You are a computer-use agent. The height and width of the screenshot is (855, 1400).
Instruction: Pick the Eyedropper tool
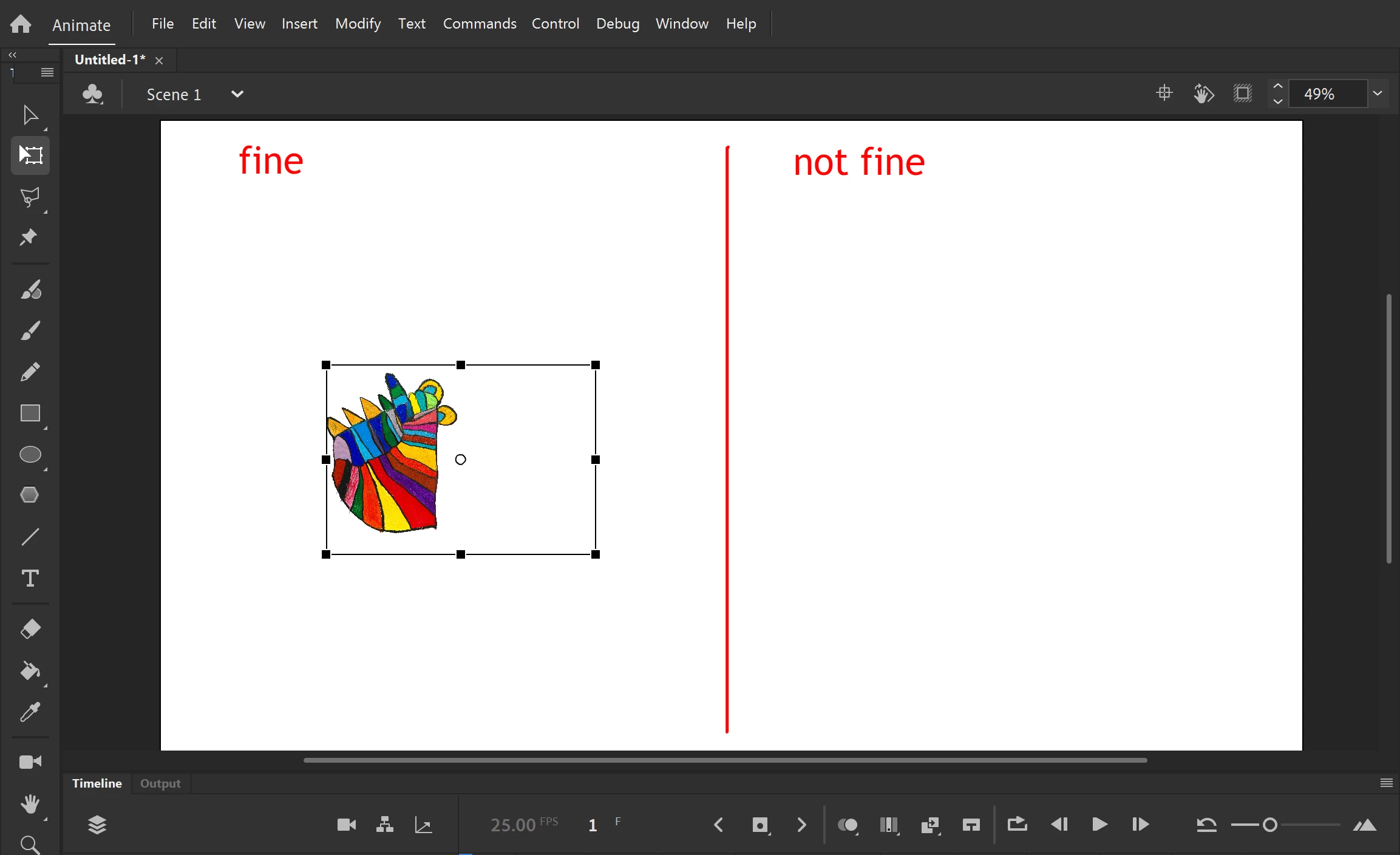tap(30, 712)
